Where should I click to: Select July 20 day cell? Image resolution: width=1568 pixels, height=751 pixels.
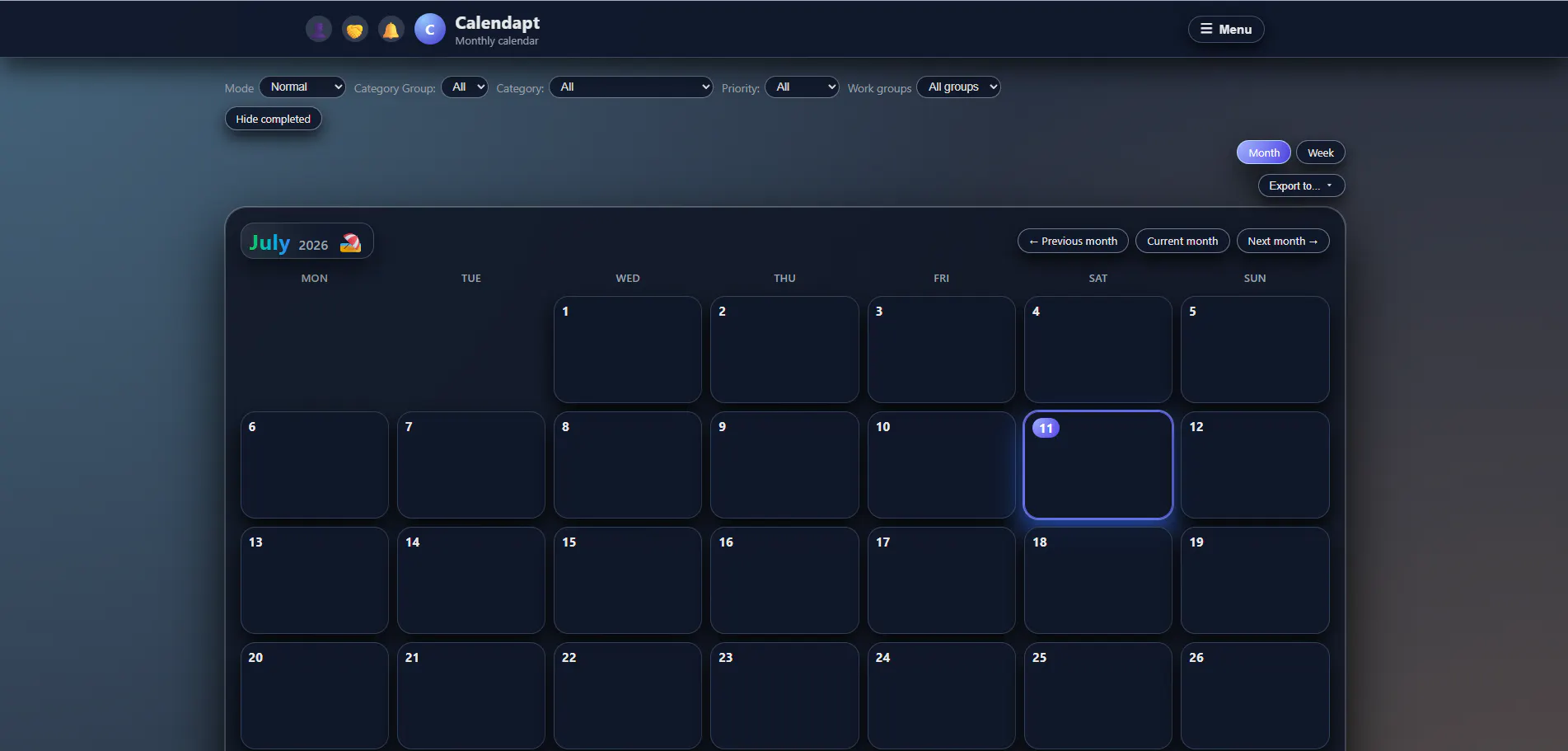tap(315, 696)
